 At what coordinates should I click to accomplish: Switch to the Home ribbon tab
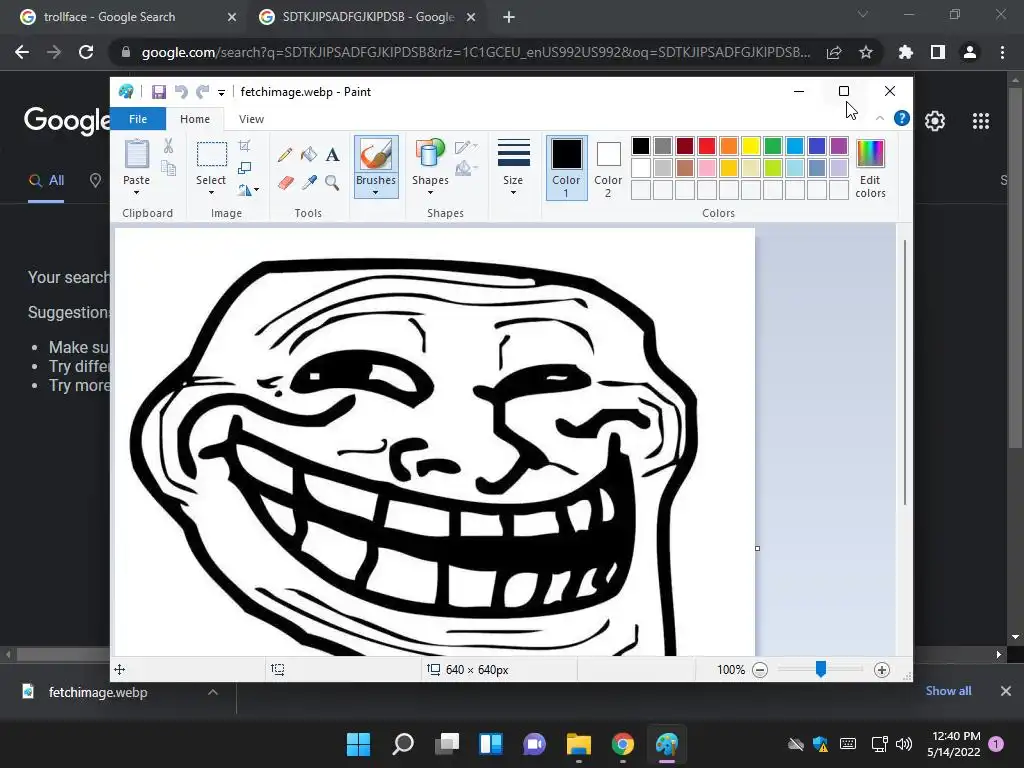pyautogui.click(x=195, y=119)
